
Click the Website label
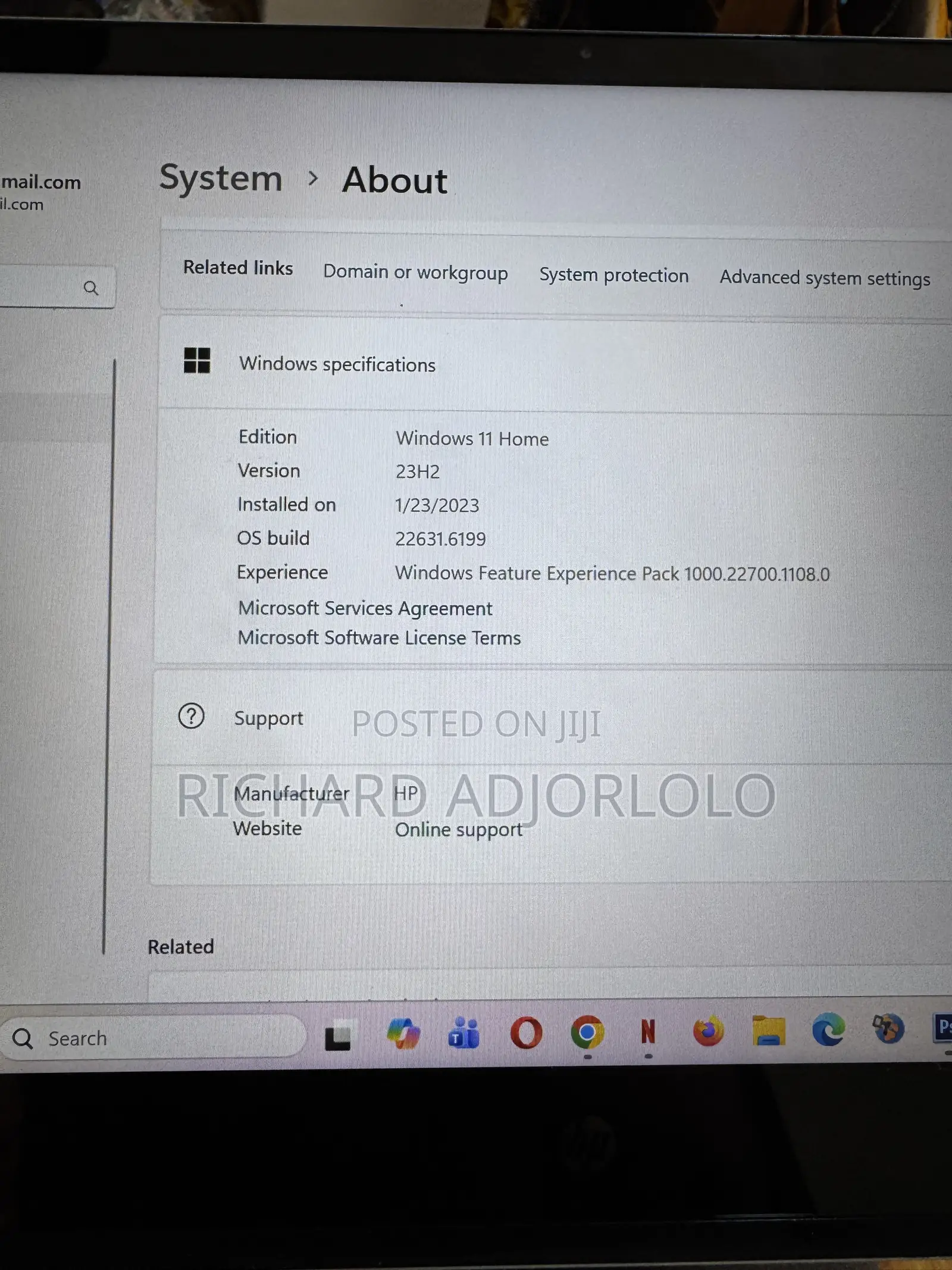click(268, 828)
